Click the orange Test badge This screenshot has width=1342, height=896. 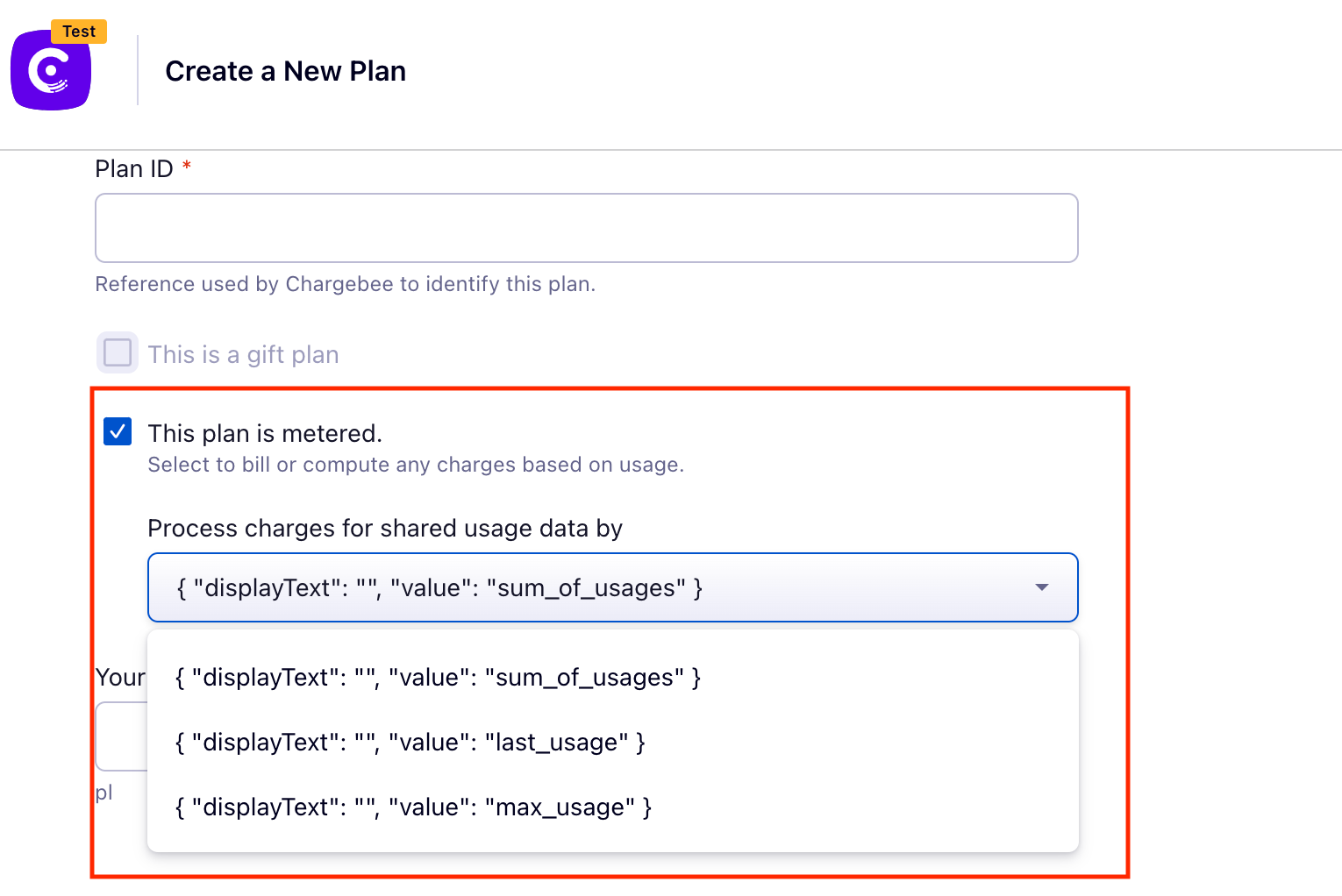(79, 32)
